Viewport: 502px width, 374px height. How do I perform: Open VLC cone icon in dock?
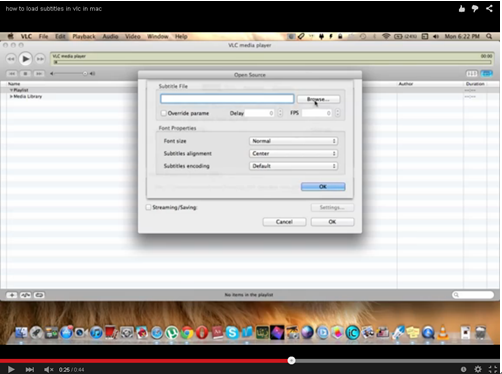[443, 332]
